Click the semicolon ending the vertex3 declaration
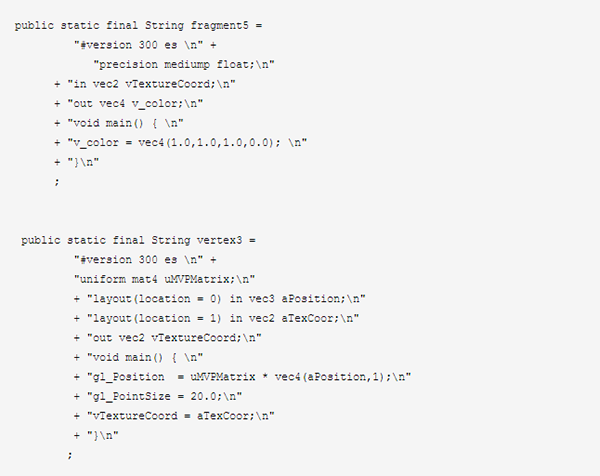 click(70, 455)
